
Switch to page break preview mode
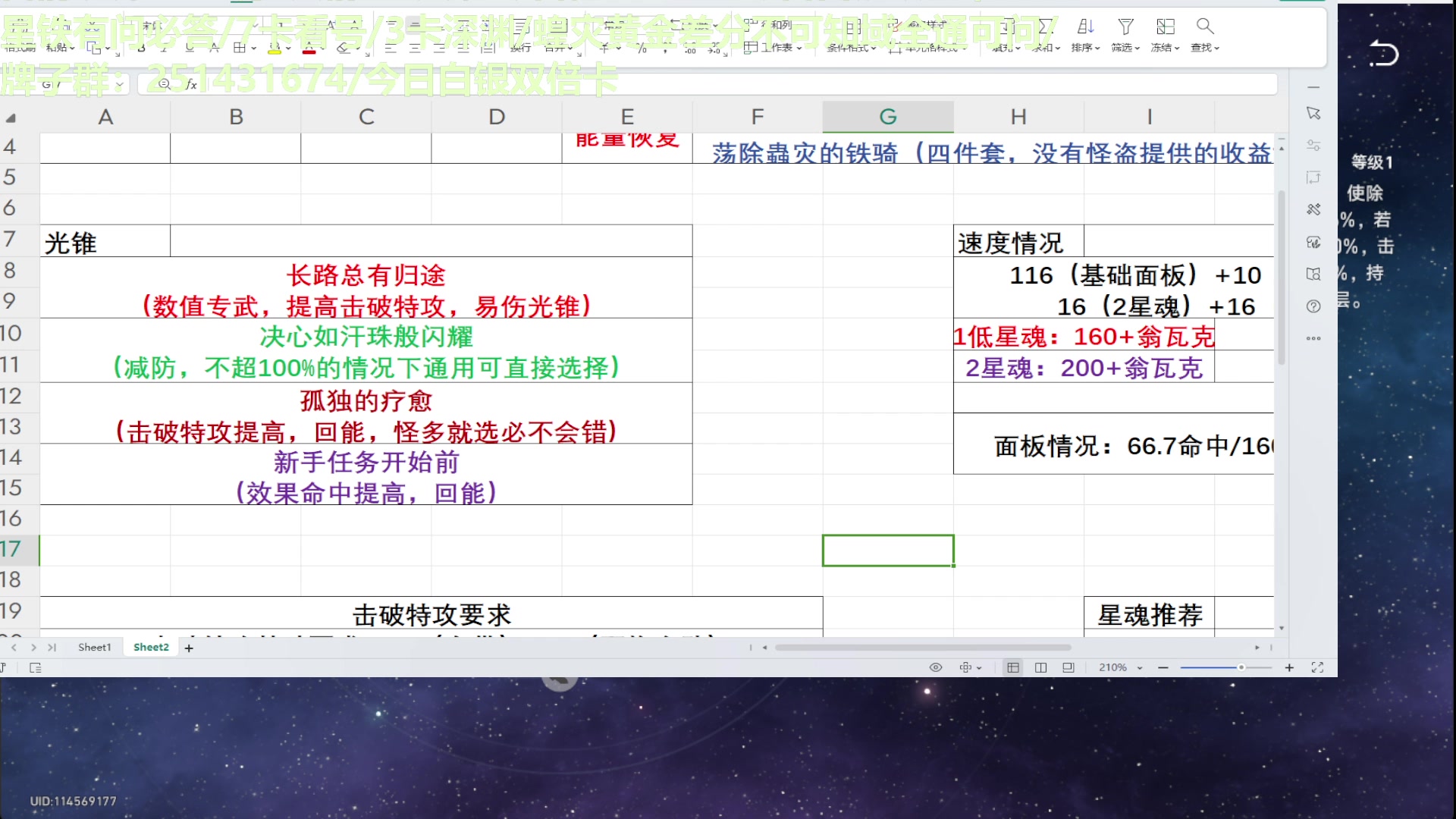[x=1040, y=667]
